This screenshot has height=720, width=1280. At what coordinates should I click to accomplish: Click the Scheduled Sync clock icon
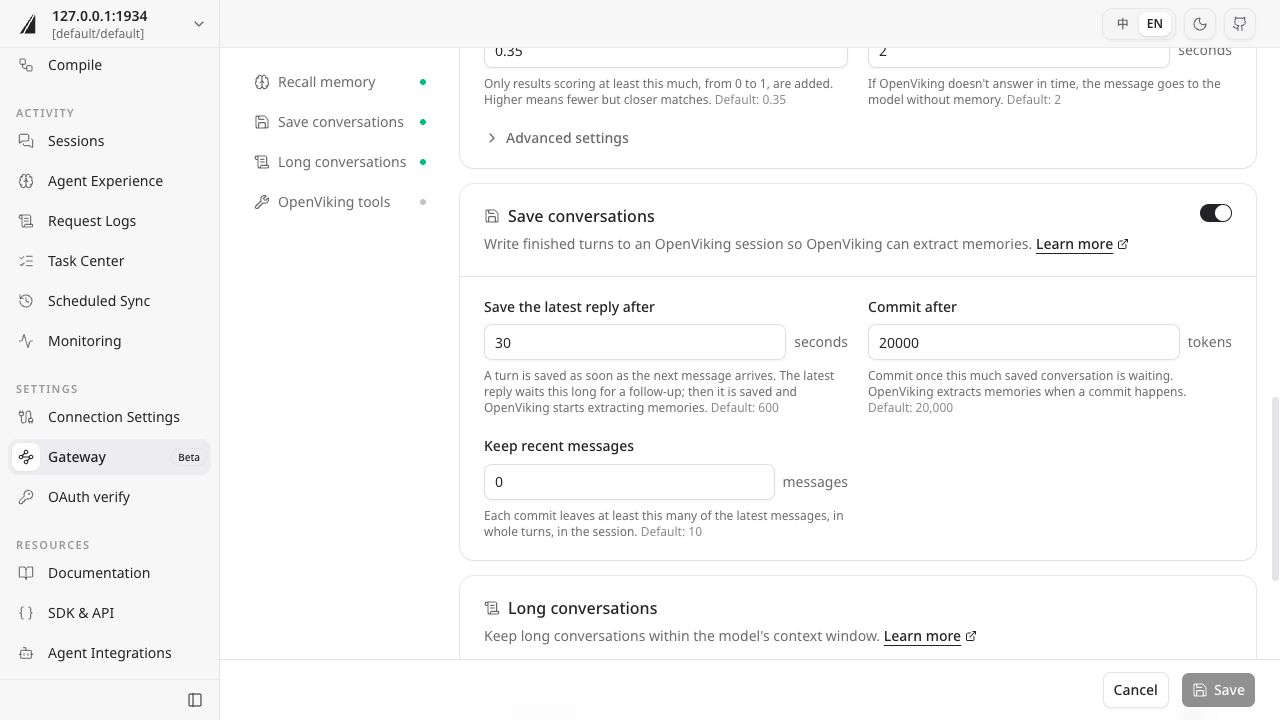click(26, 301)
